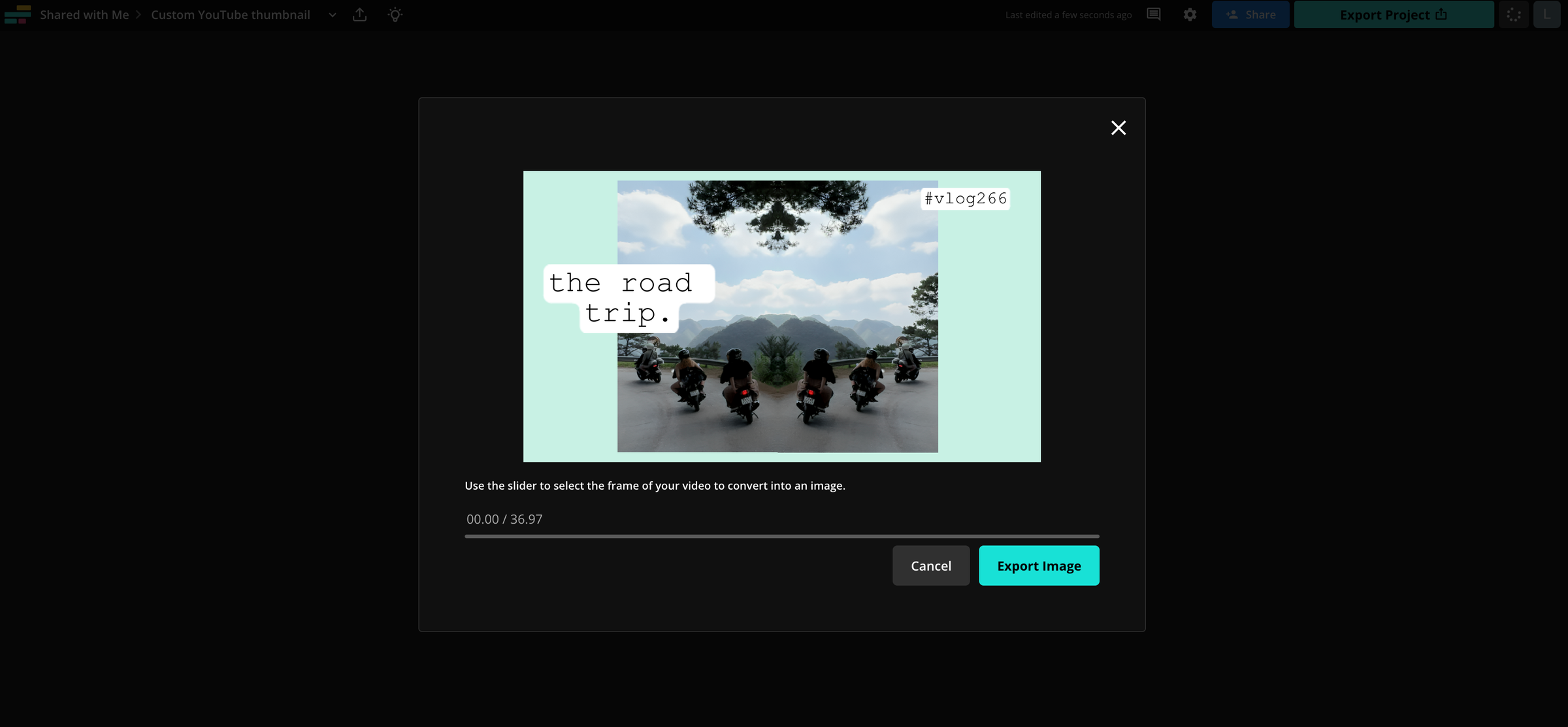Click the Export Image button
The width and height of the screenshot is (1568, 727).
(1039, 566)
